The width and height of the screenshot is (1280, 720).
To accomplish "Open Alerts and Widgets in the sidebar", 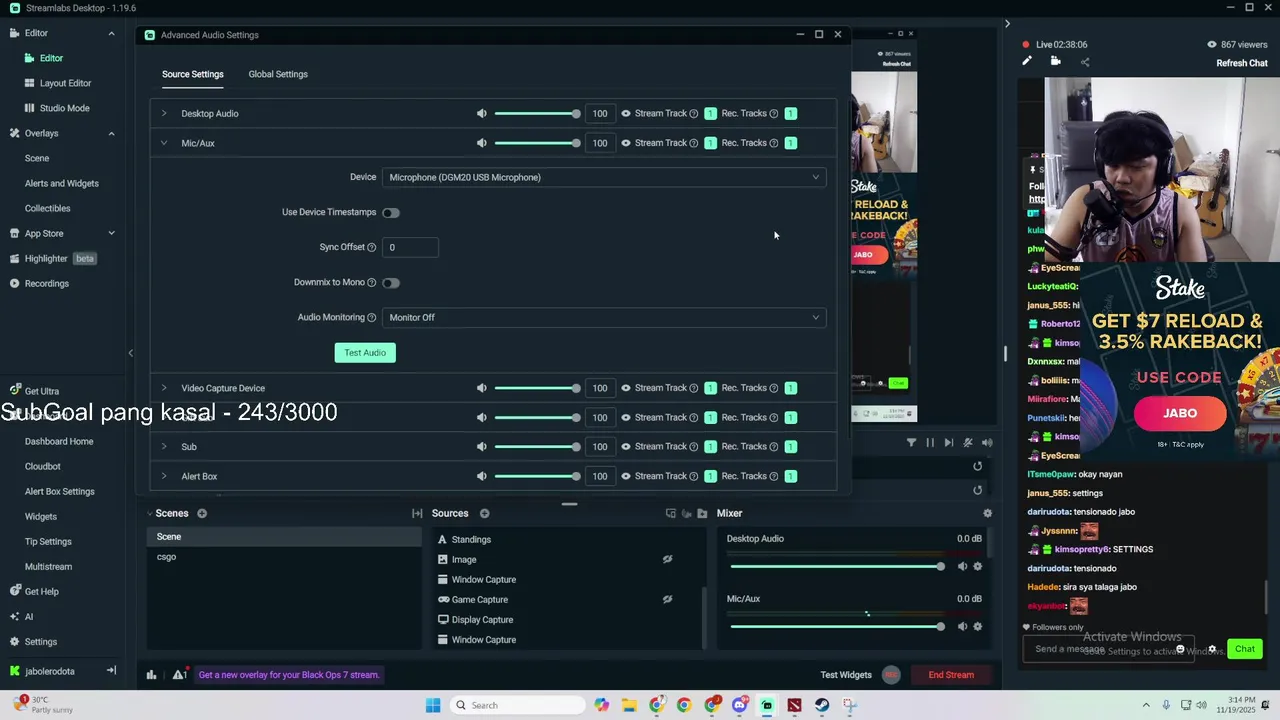I will (62, 183).
